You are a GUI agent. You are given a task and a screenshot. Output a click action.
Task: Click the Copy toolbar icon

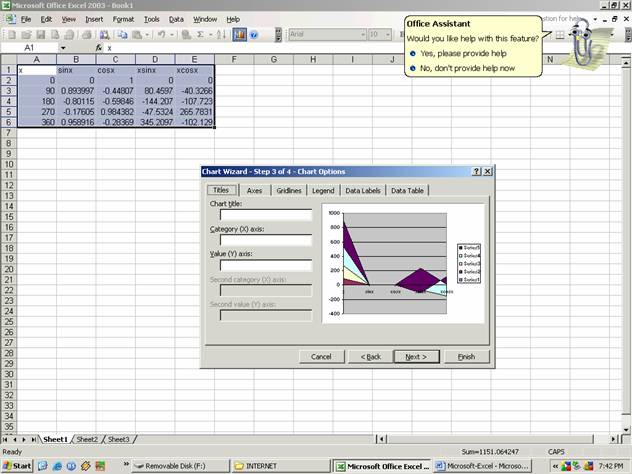[x=122, y=35]
